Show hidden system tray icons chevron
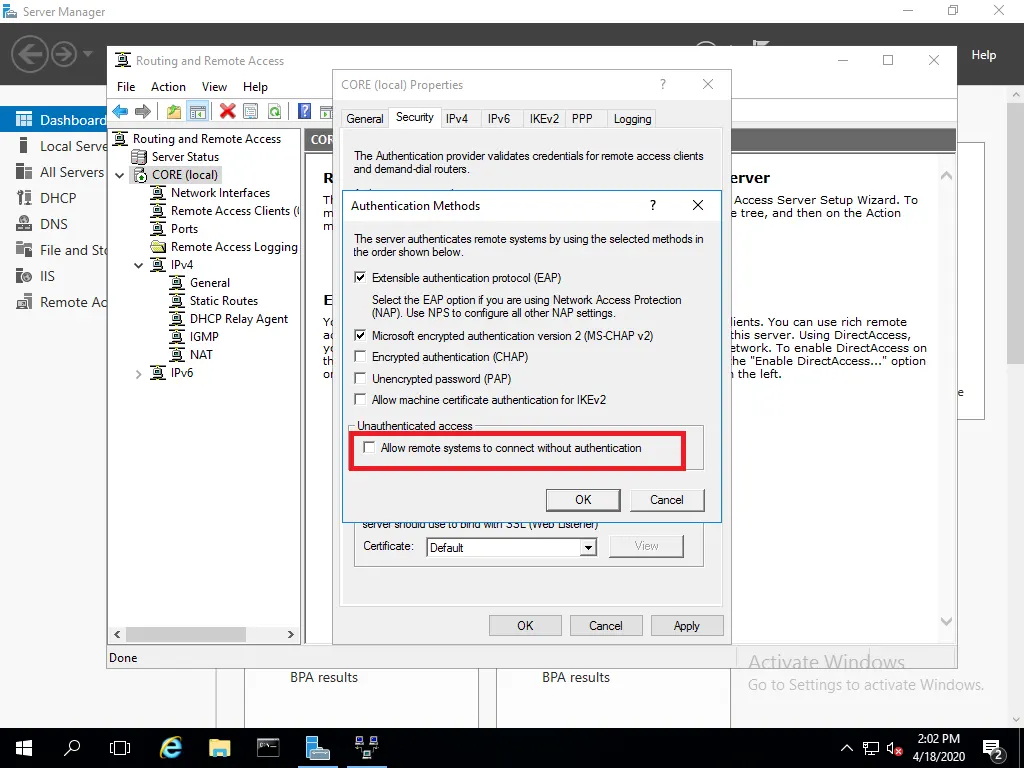This screenshot has width=1024, height=768. [846, 748]
